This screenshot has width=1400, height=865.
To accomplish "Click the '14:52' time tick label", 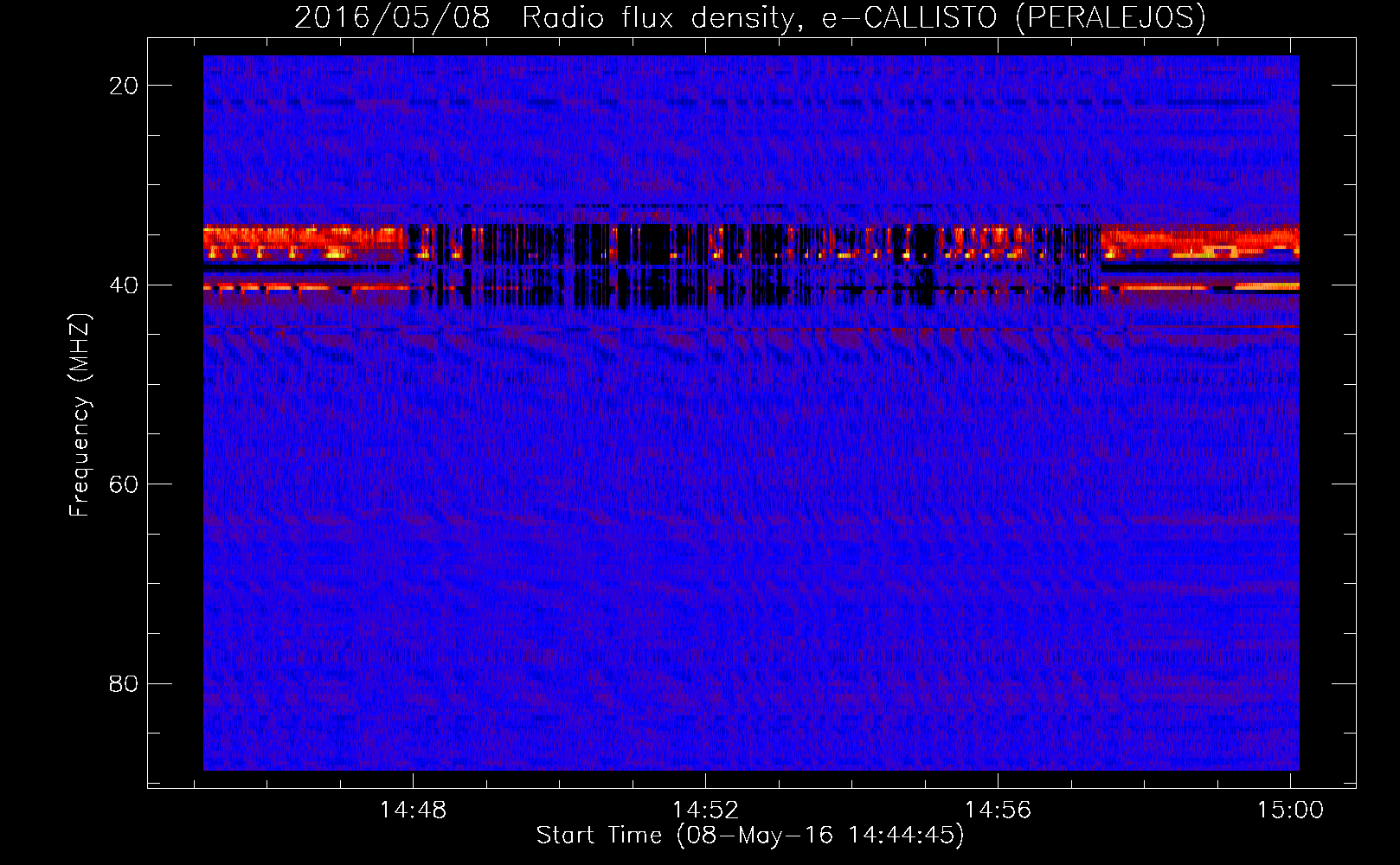I will pyautogui.click(x=705, y=810).
